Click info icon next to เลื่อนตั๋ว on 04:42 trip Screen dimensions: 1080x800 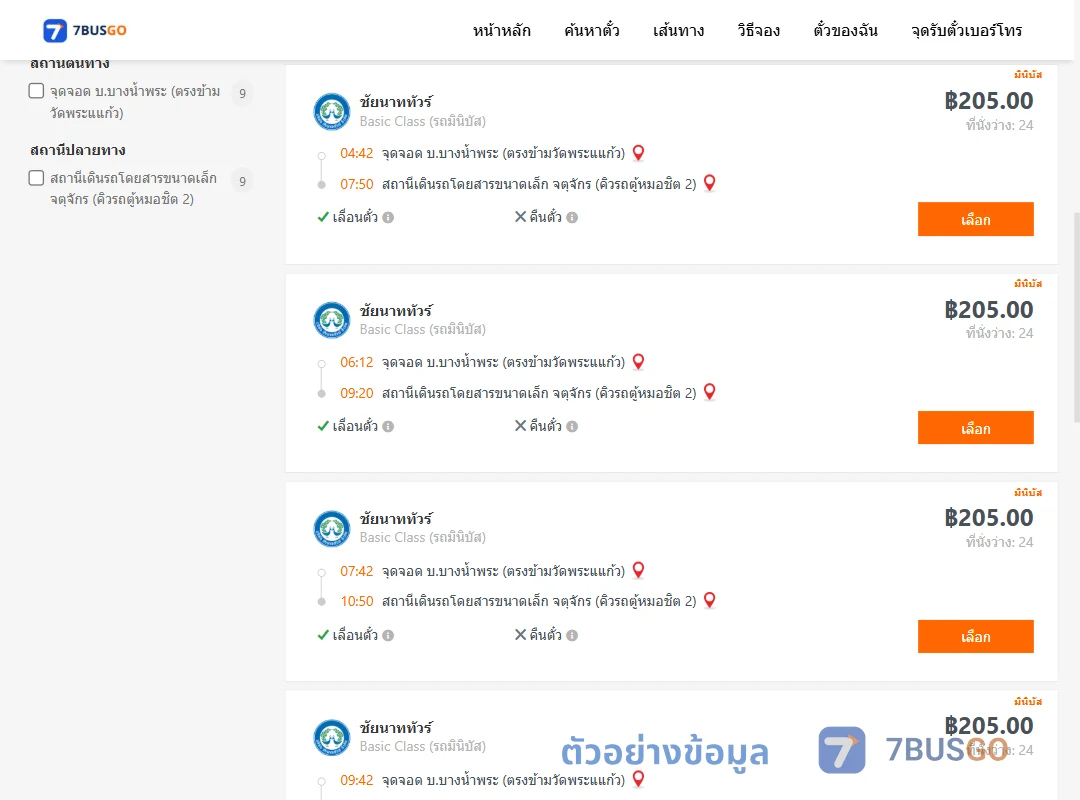click(x=388, y=218)
